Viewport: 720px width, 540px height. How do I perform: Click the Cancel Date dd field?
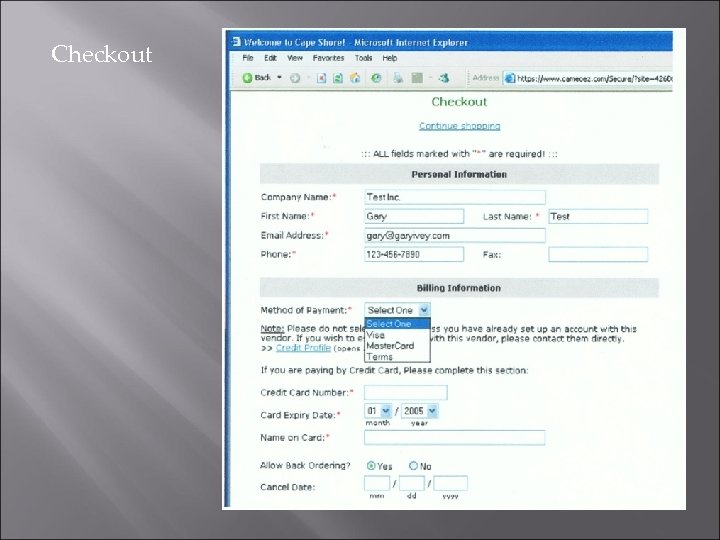pyautogui.click(x=411, y=483)
